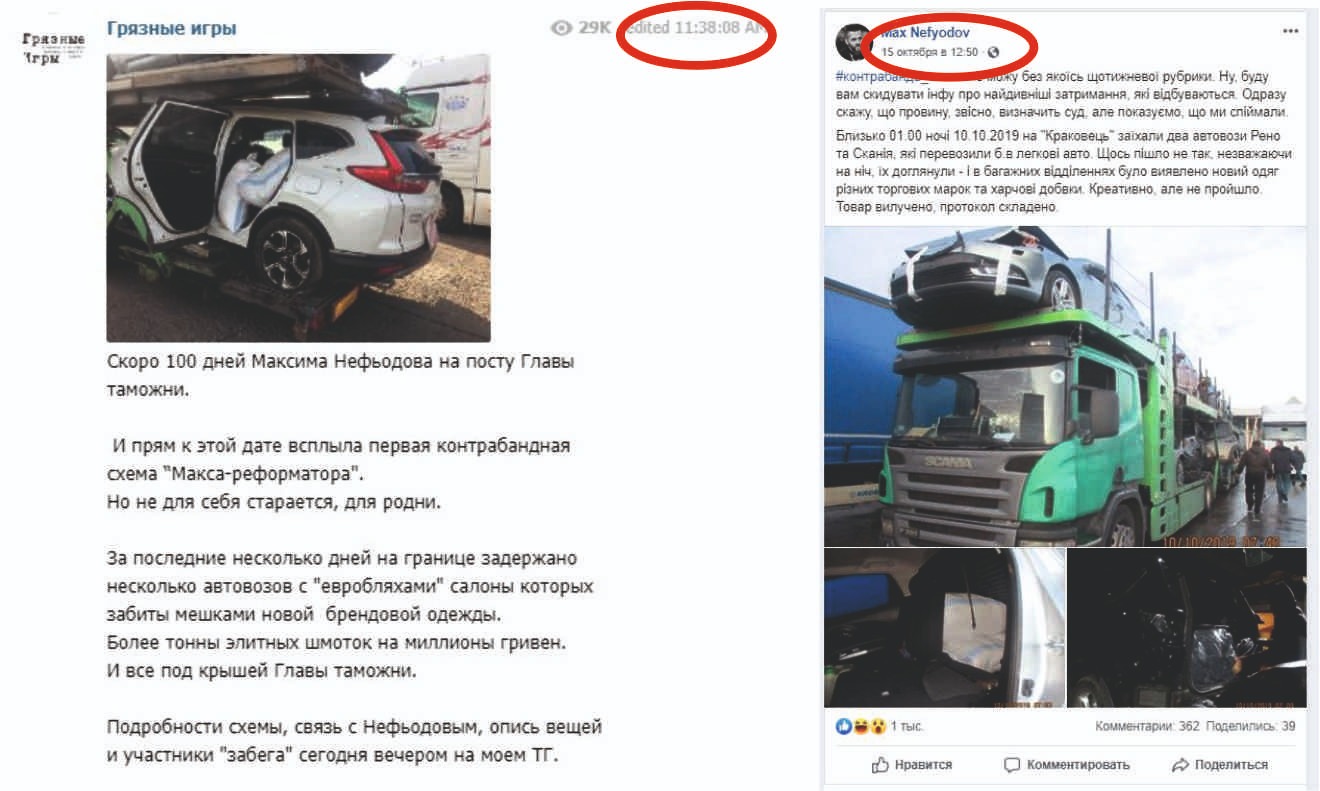Click the Комментировать button

[1066, 765]
